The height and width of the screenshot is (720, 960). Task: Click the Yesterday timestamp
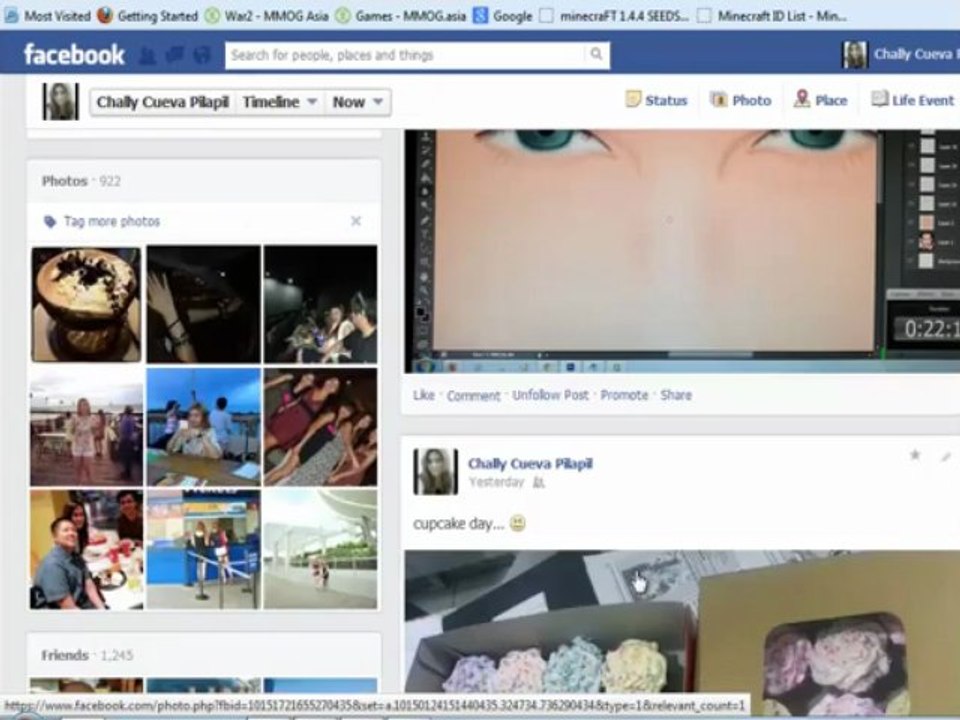click(496, 482)
